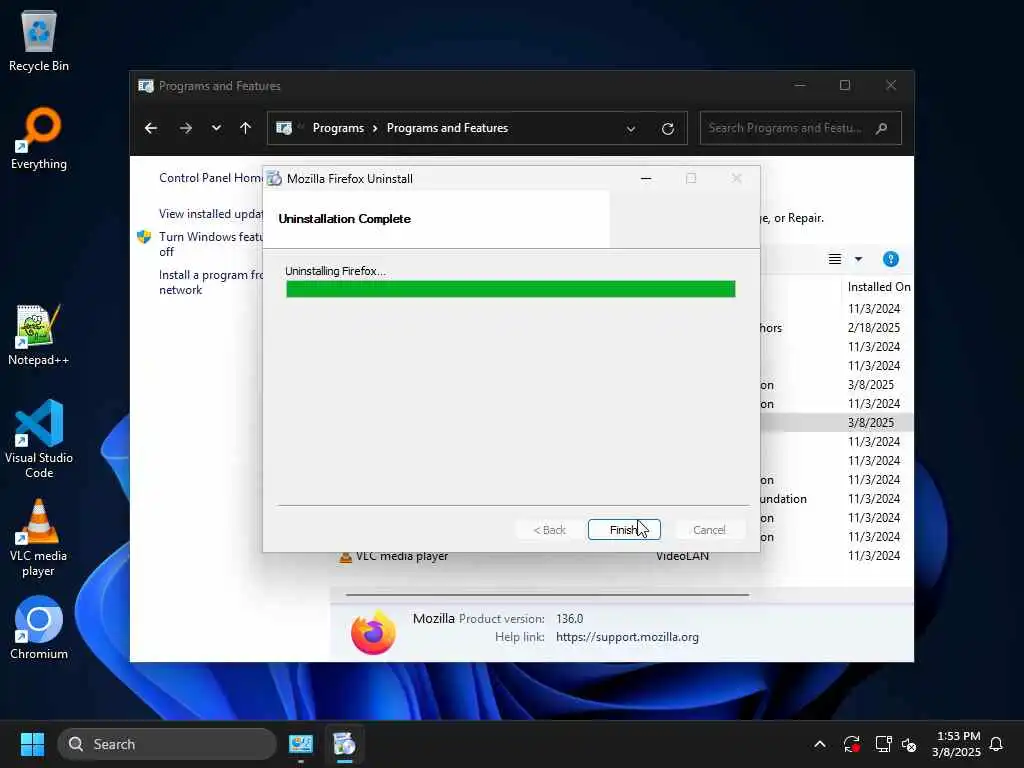Click the Firefox Uninstall title bar icon
1024x768 pixels.
pyautogui.click(x=275, y=178)
